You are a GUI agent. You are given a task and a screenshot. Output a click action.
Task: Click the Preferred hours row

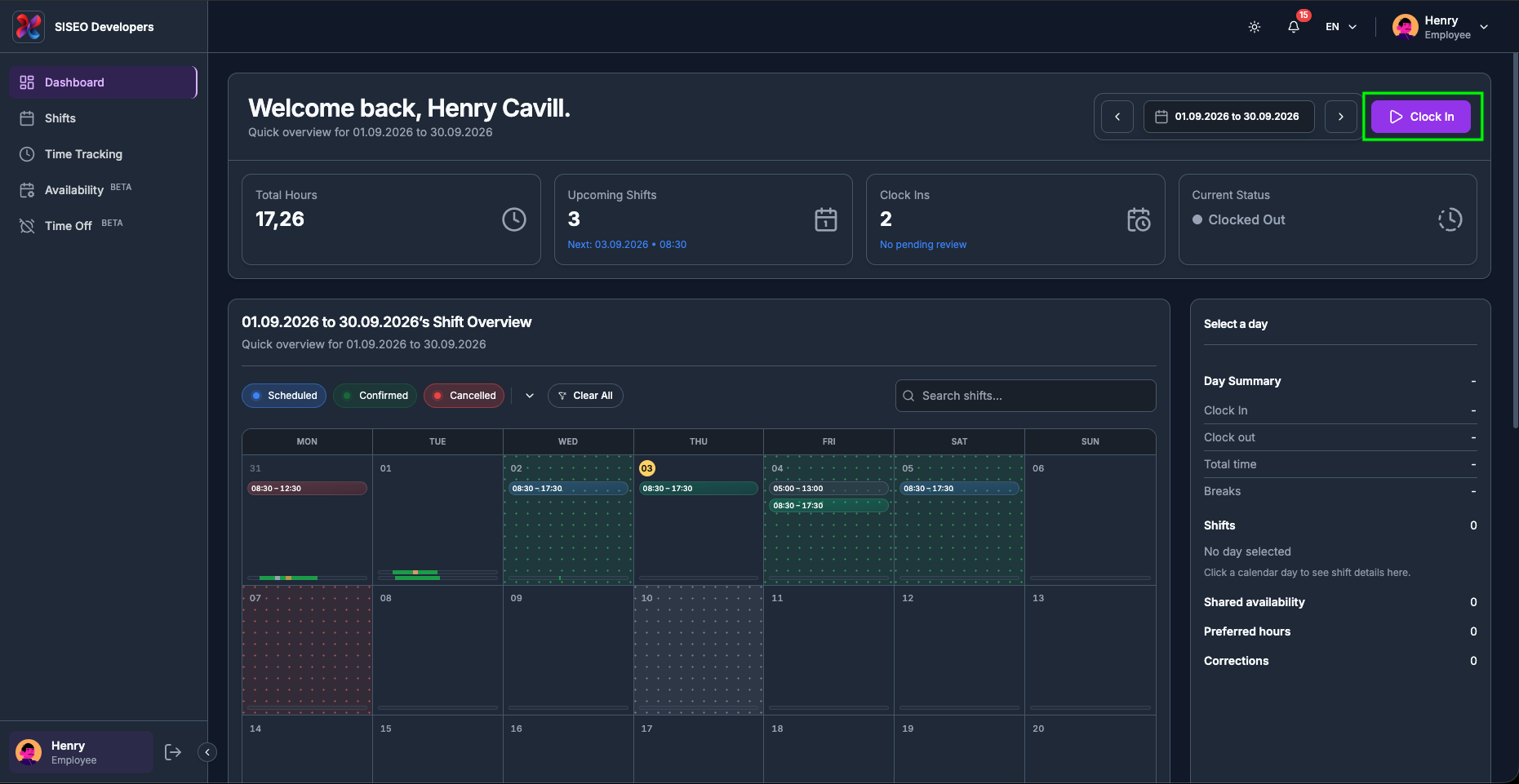pos(1340,631)
